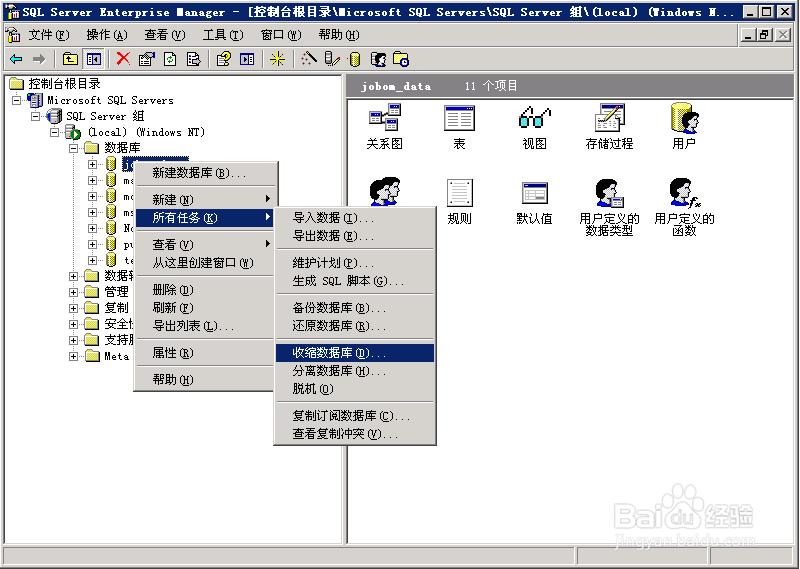The height and width of the screenshot is (569, 800).
Task: Expand the 复制 folder node
Action: pos(73,308)
